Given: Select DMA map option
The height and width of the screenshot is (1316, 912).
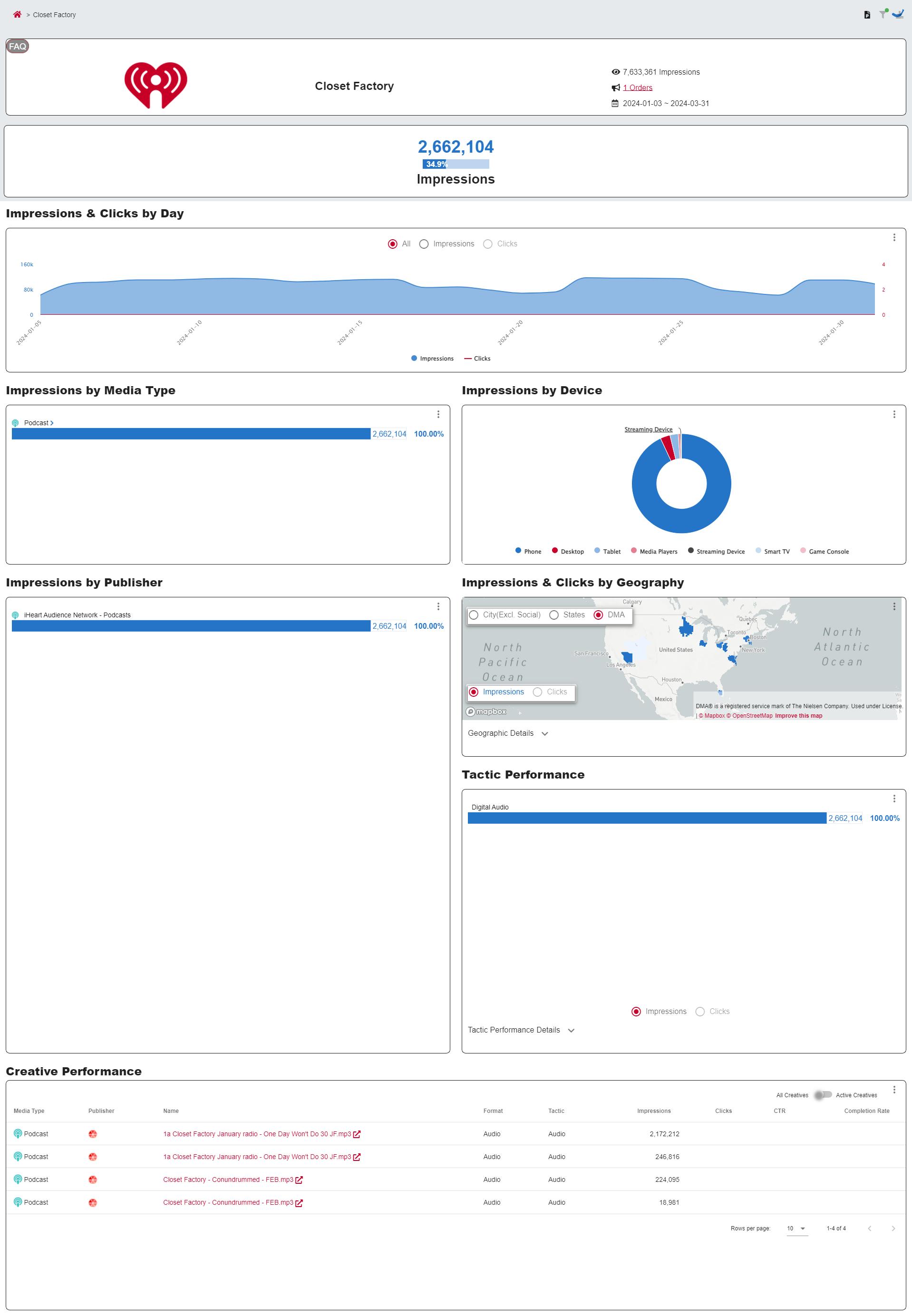Looking at the screenshot, I should pyautogui.click(x=598, y=615).
